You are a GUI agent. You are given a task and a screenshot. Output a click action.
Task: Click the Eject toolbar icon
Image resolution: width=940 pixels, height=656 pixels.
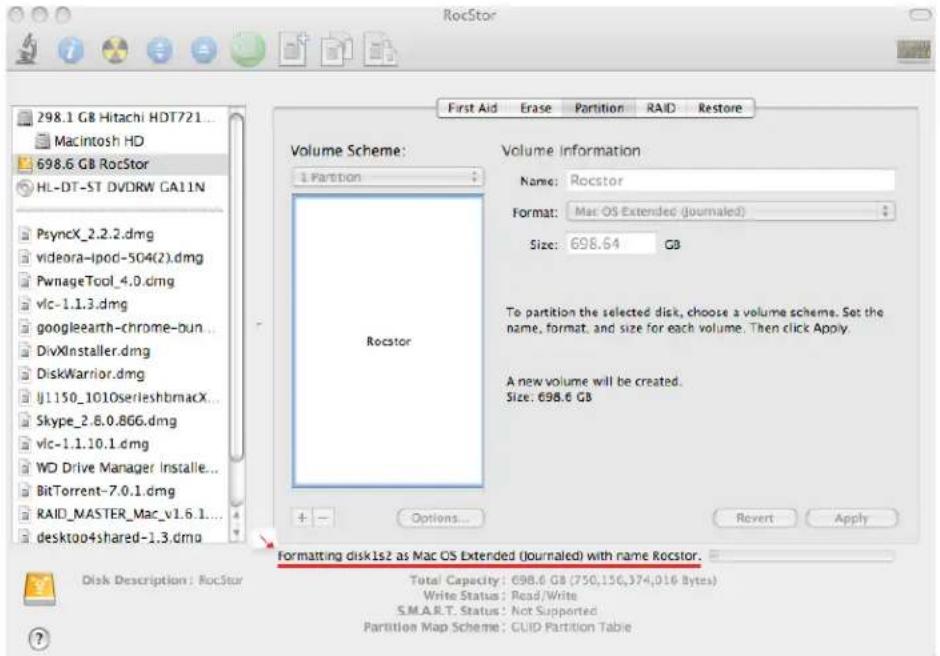(x=204, y=50)
